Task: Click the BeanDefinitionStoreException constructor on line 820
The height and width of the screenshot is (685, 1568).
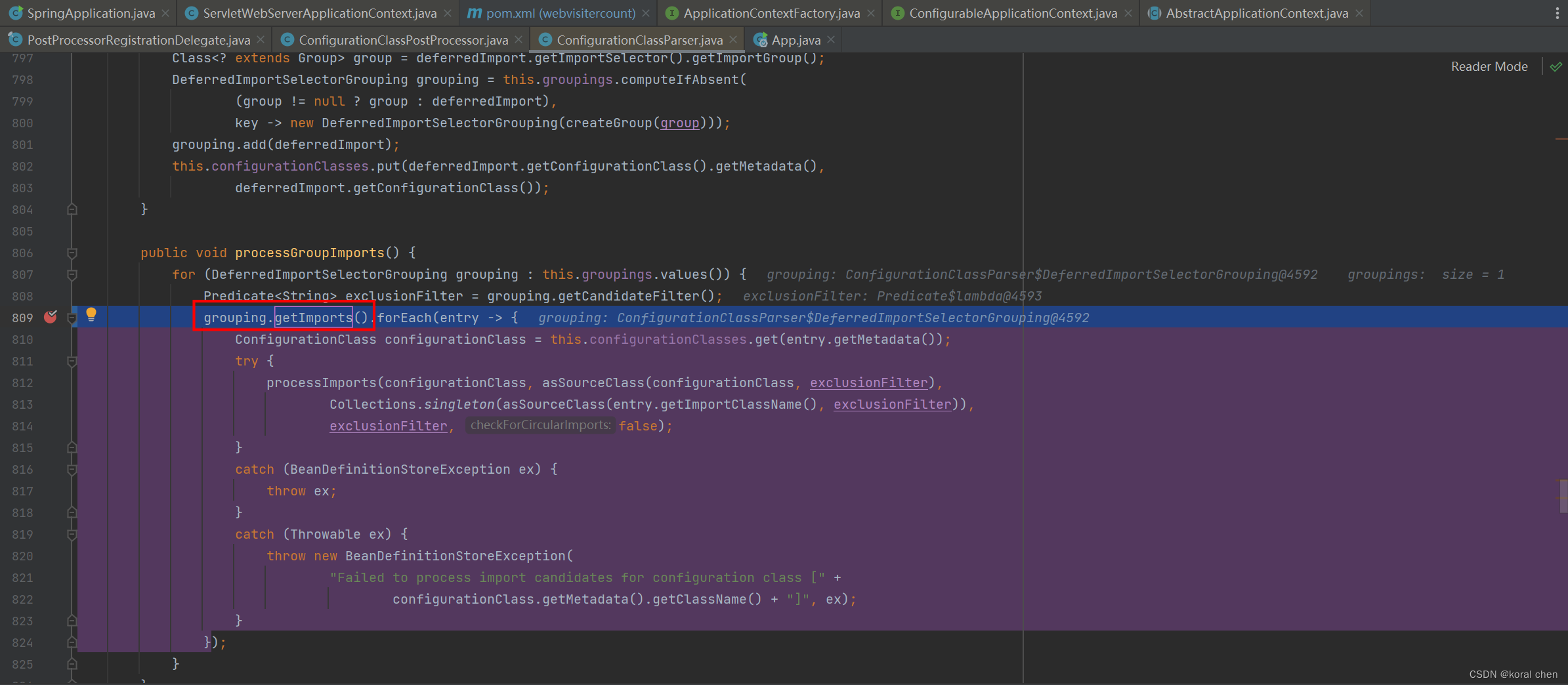Action: 456,556
